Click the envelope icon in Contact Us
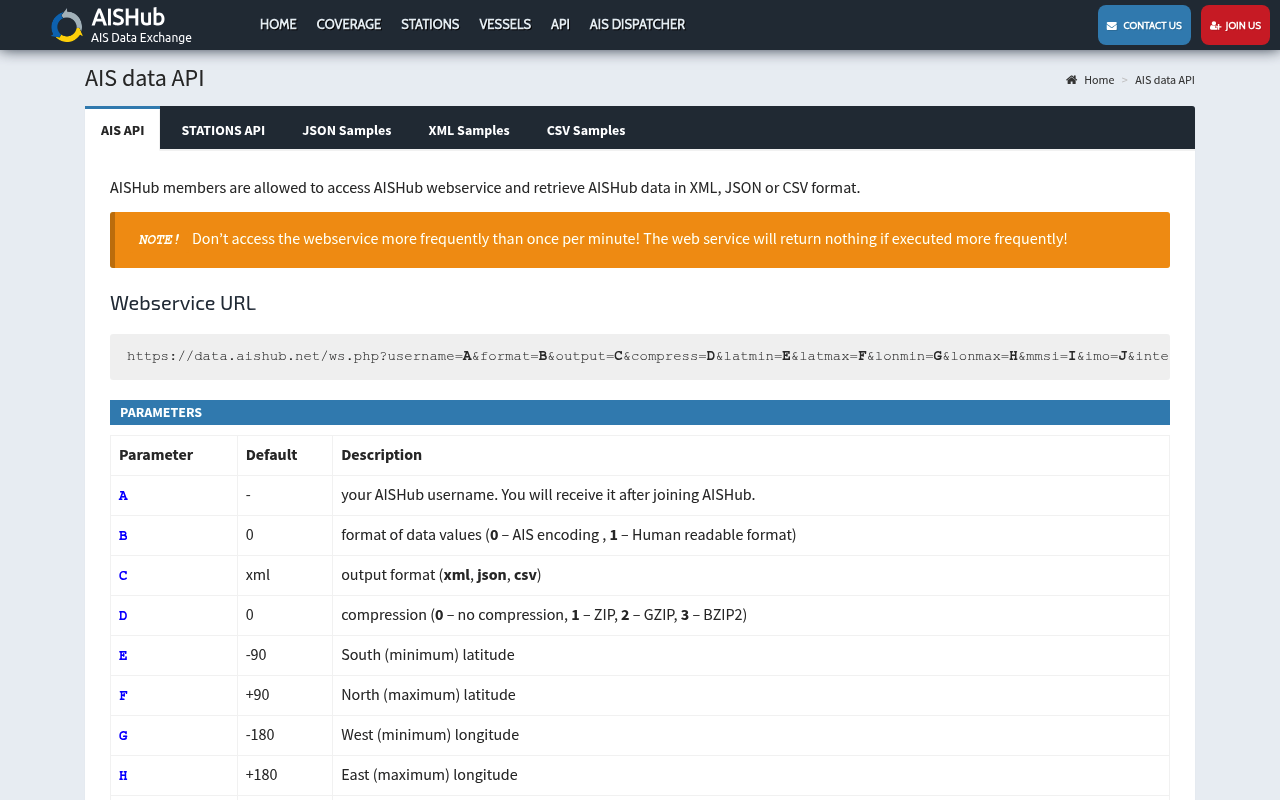Image resolution: width=1280 pixels, height=800 pixels. coord(1112,26)
